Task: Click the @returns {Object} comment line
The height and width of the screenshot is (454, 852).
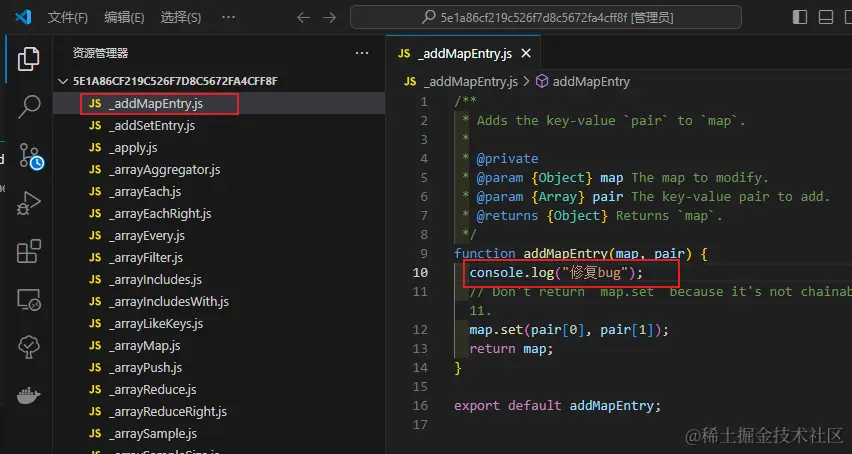Action: [x=592, y=215]
